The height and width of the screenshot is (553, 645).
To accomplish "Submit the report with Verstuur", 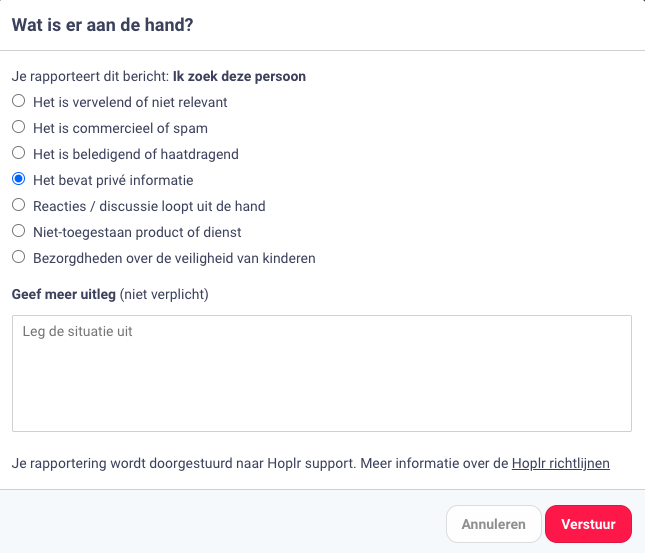I will click(588, 523).
